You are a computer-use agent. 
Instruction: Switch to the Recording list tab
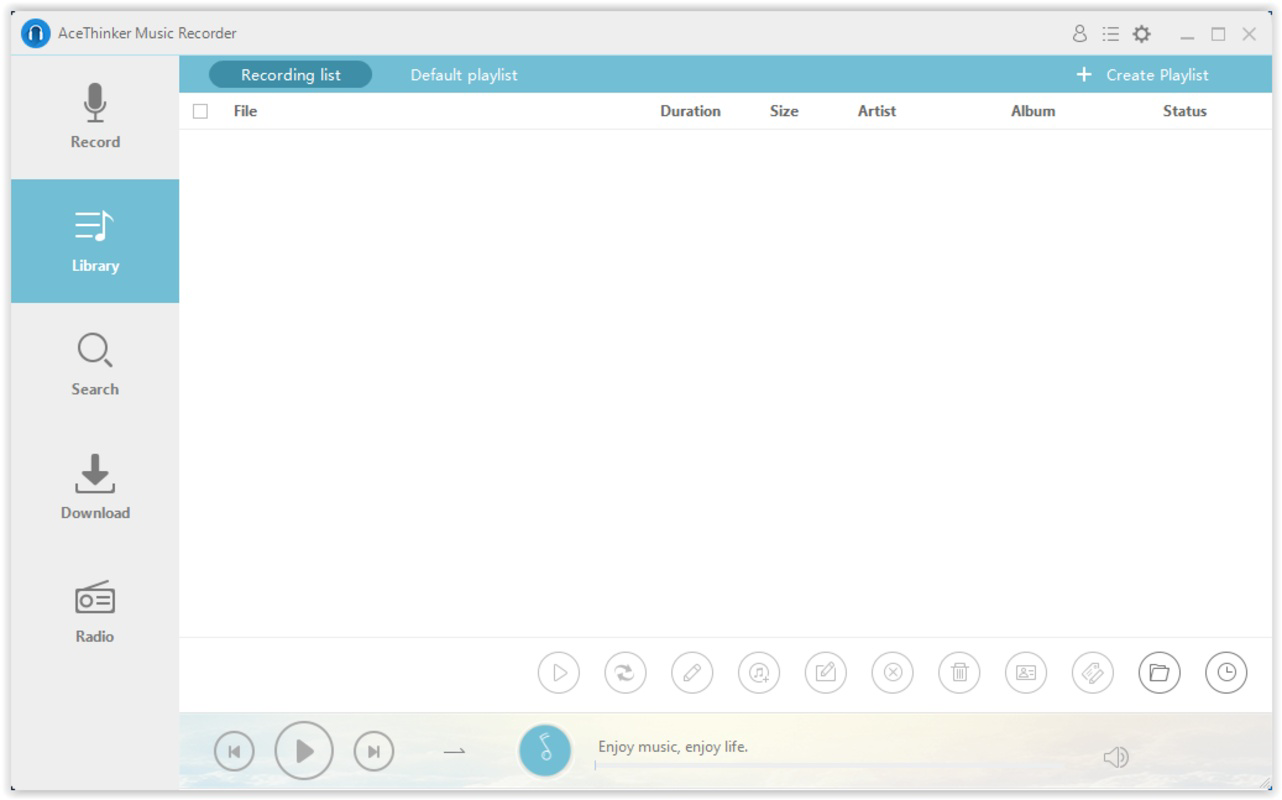click(290, 75)
